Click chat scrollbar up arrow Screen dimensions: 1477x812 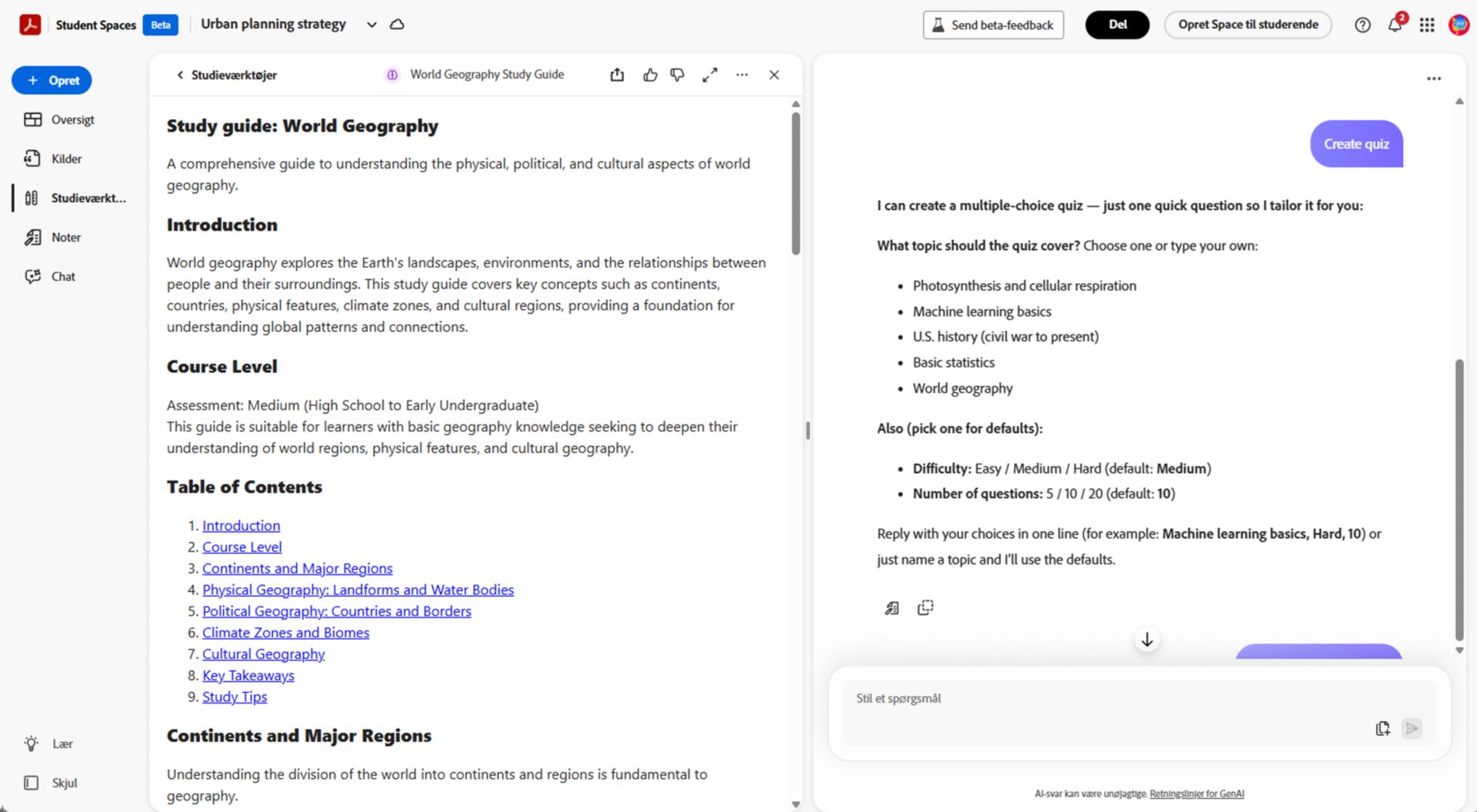coord(1459,101)
